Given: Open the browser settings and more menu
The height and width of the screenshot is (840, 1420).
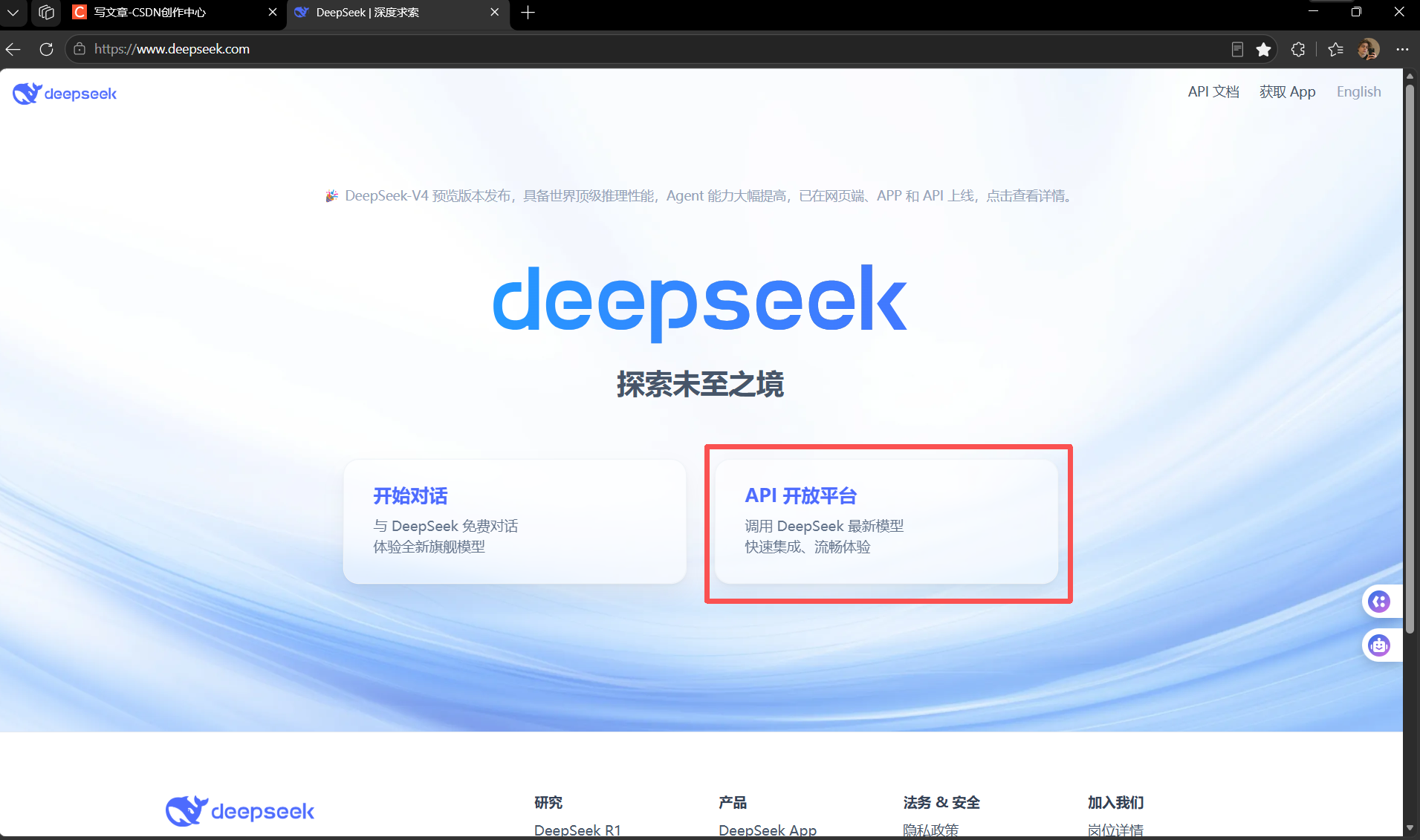Looking at the screenshot, I should pos(1402,49).
